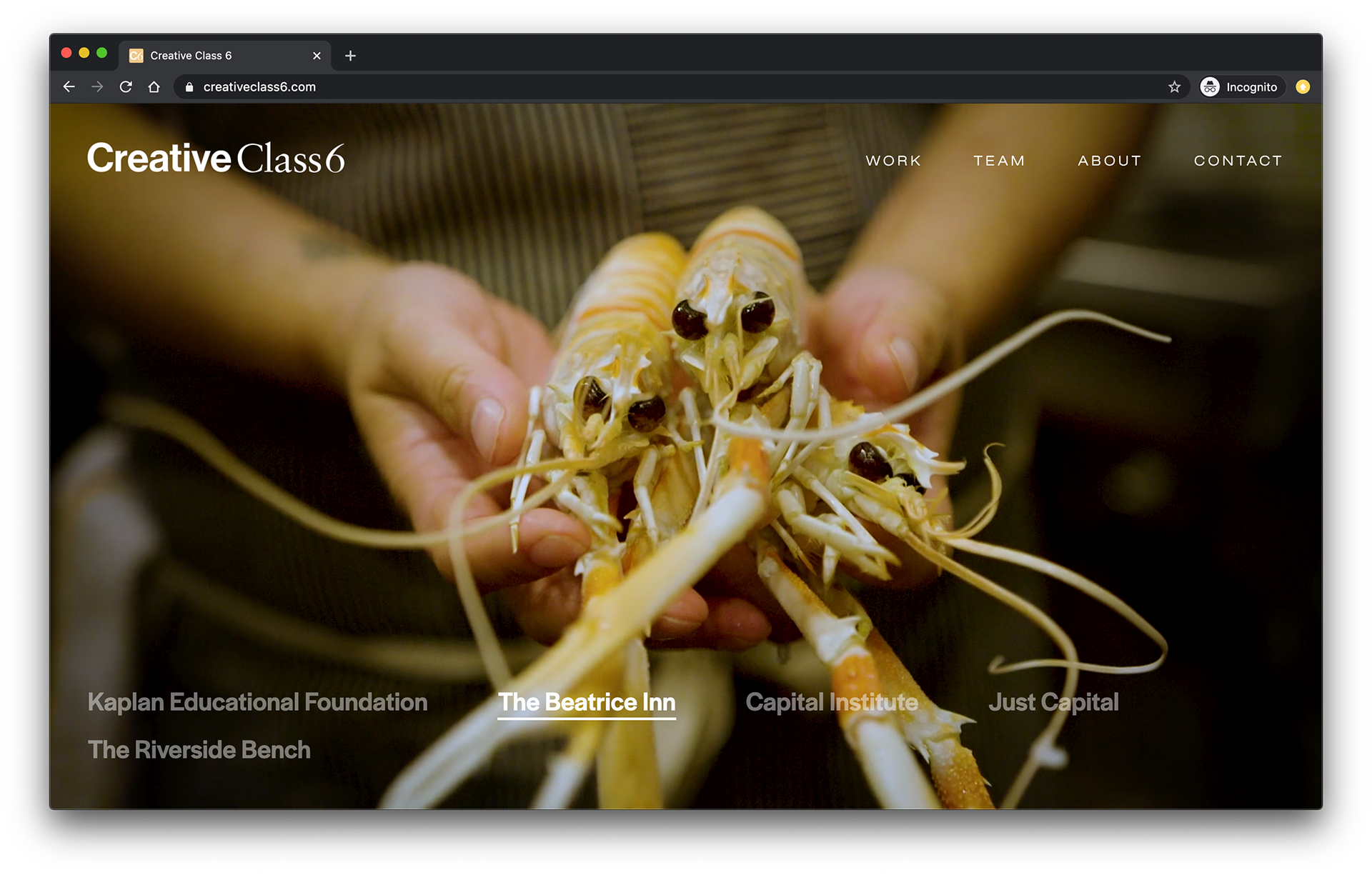The width and height of the screenshot is (1372, 875).
Task: Click the red close window button
Action: point(66,53)
